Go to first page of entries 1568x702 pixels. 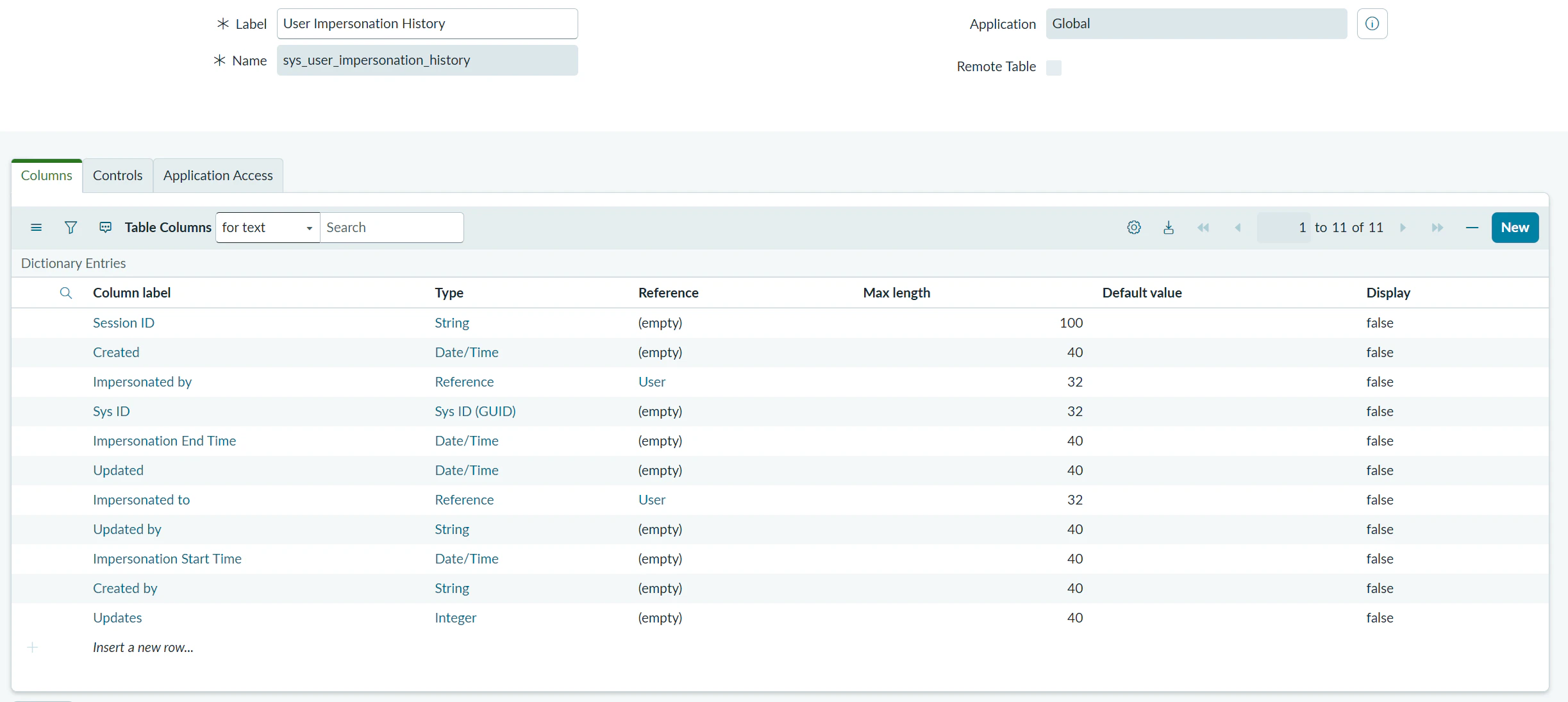click(1203, 228)
